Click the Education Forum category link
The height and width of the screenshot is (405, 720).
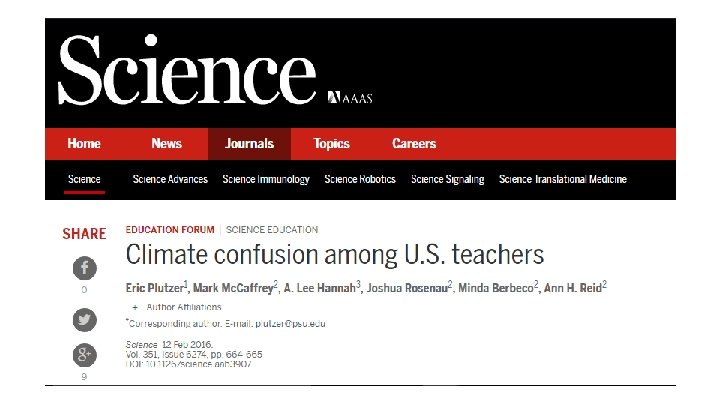point(170,230)
